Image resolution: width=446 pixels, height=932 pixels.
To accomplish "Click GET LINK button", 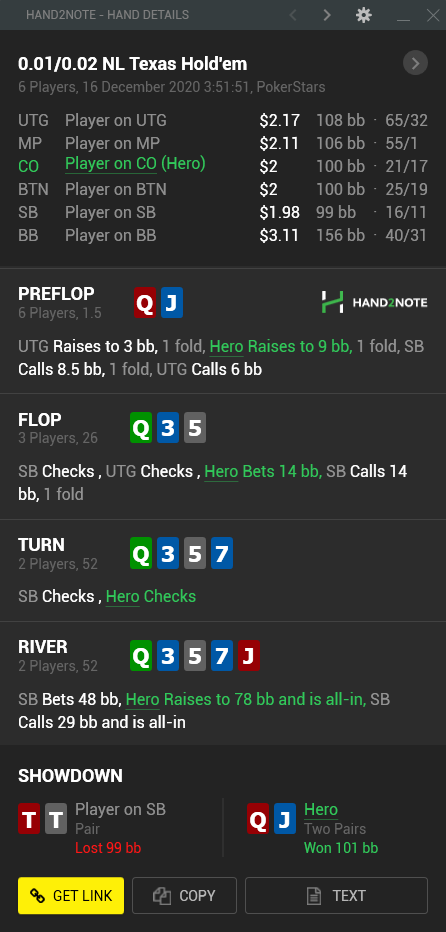I will click(71, 895).
